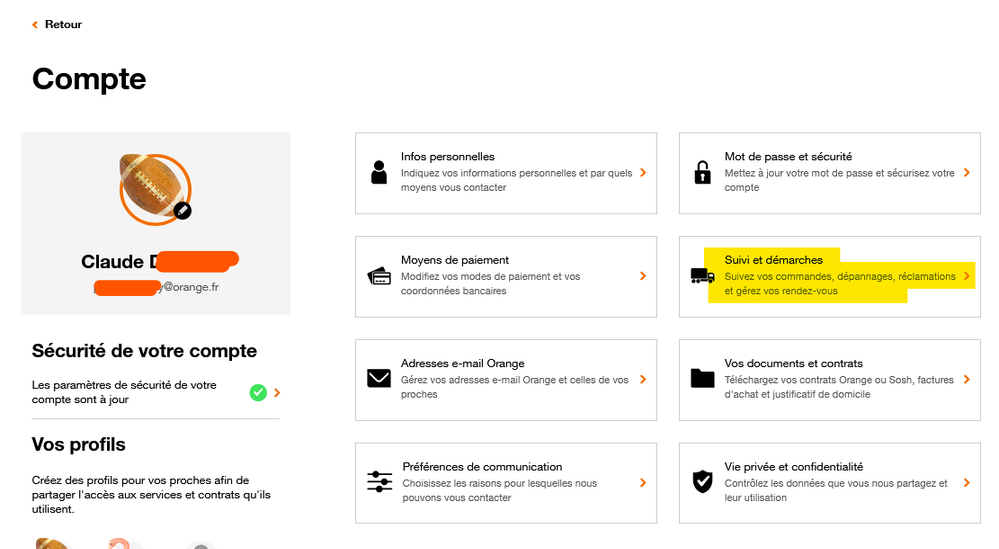The image size is (999, 549).
Task: Click the green security status checkmark
Action: tap(258, 392)
